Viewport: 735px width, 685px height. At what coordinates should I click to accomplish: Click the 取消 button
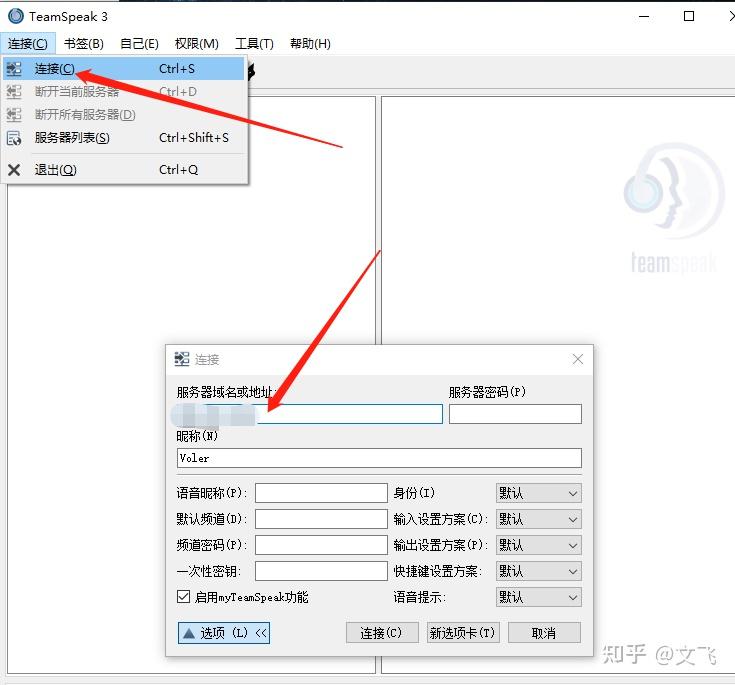pos(544,633)
